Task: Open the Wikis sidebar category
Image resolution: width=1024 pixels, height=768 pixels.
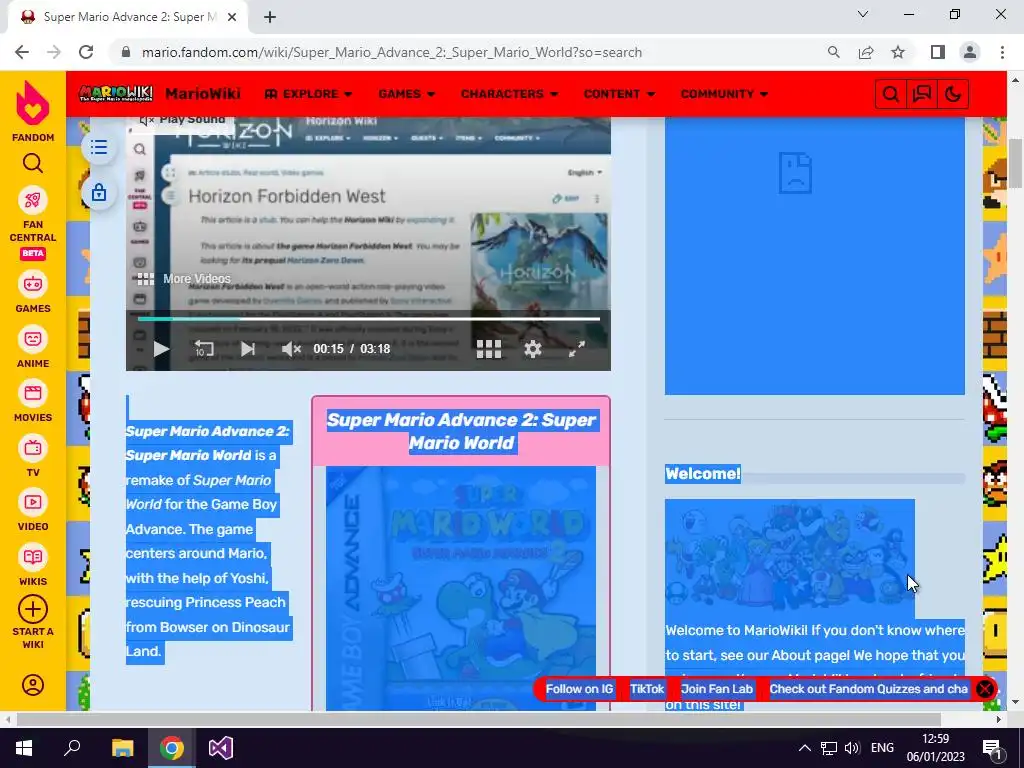Action: coord(33,566)
